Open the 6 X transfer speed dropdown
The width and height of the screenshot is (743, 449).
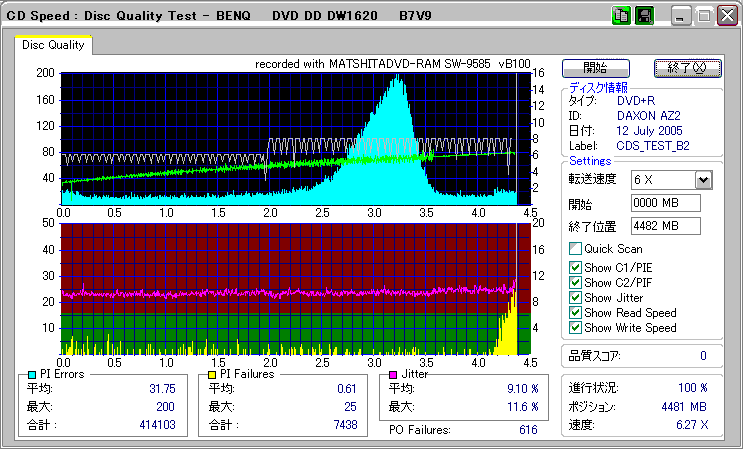[703, 179]
